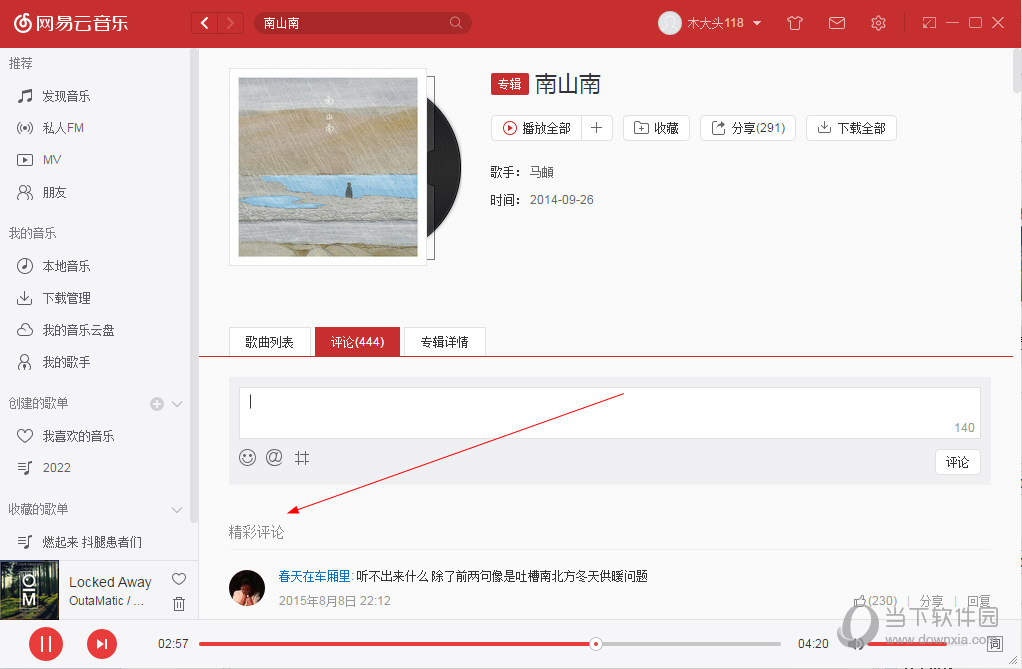Open artist page for 马頔
This screenshot has height=669, width=1022.
[x=541, y=171]
